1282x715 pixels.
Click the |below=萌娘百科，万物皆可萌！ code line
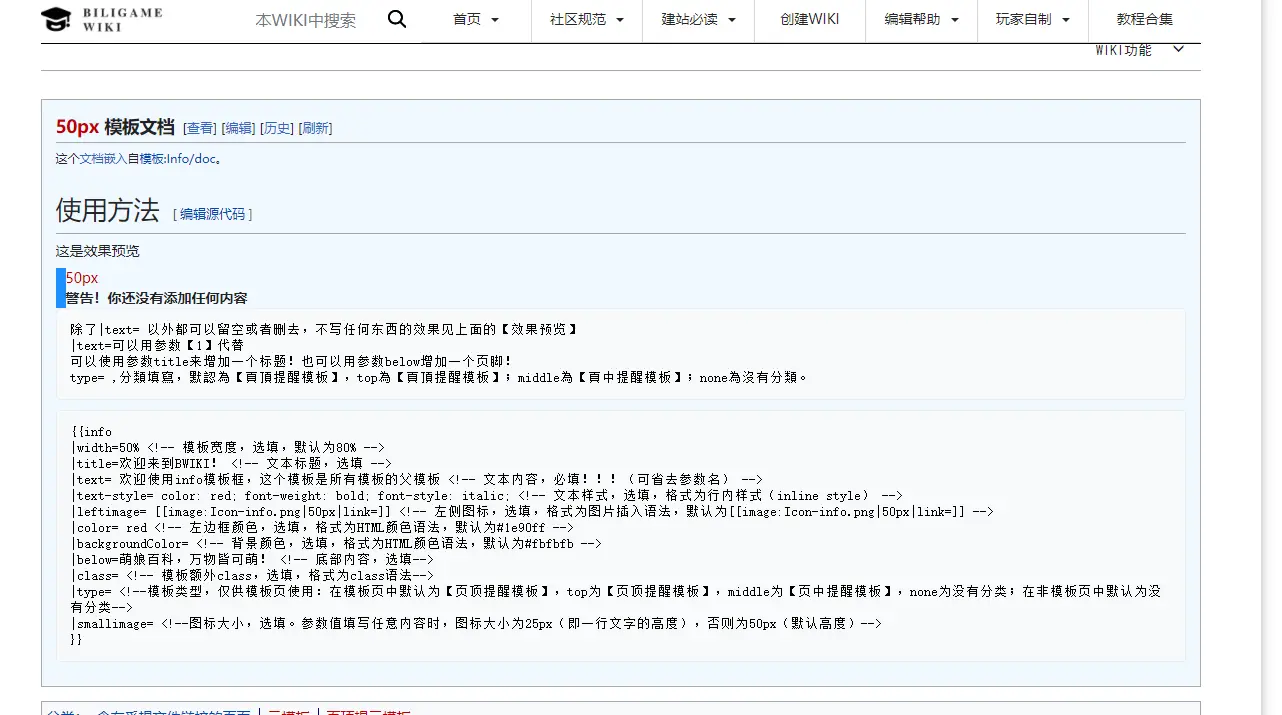point(252,560)
